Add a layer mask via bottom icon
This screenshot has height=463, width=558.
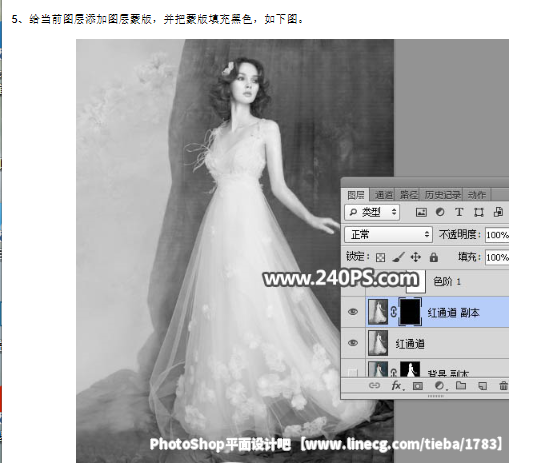click(418, 386)
